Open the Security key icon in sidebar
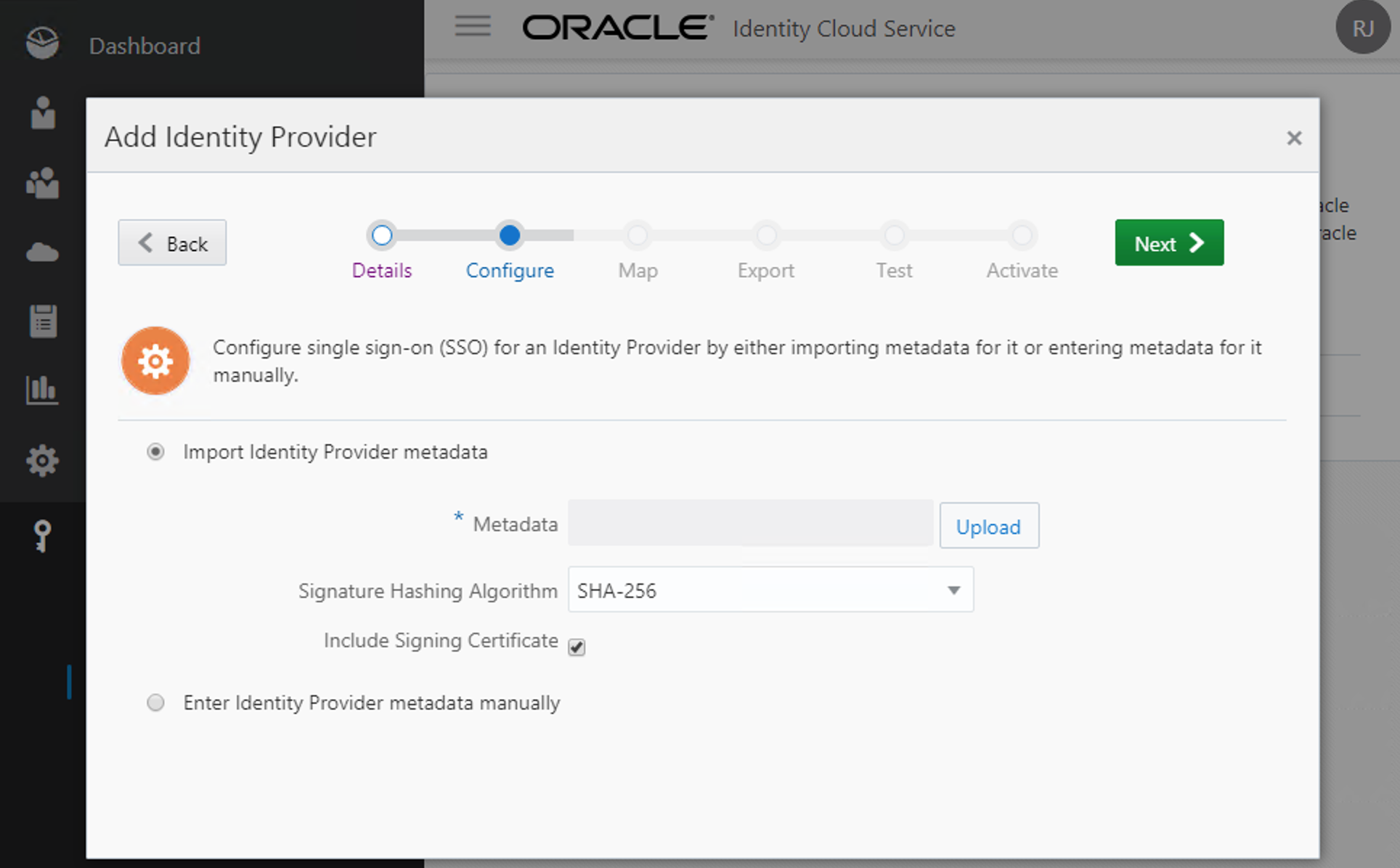1400x868 pixels. [42, 536]
